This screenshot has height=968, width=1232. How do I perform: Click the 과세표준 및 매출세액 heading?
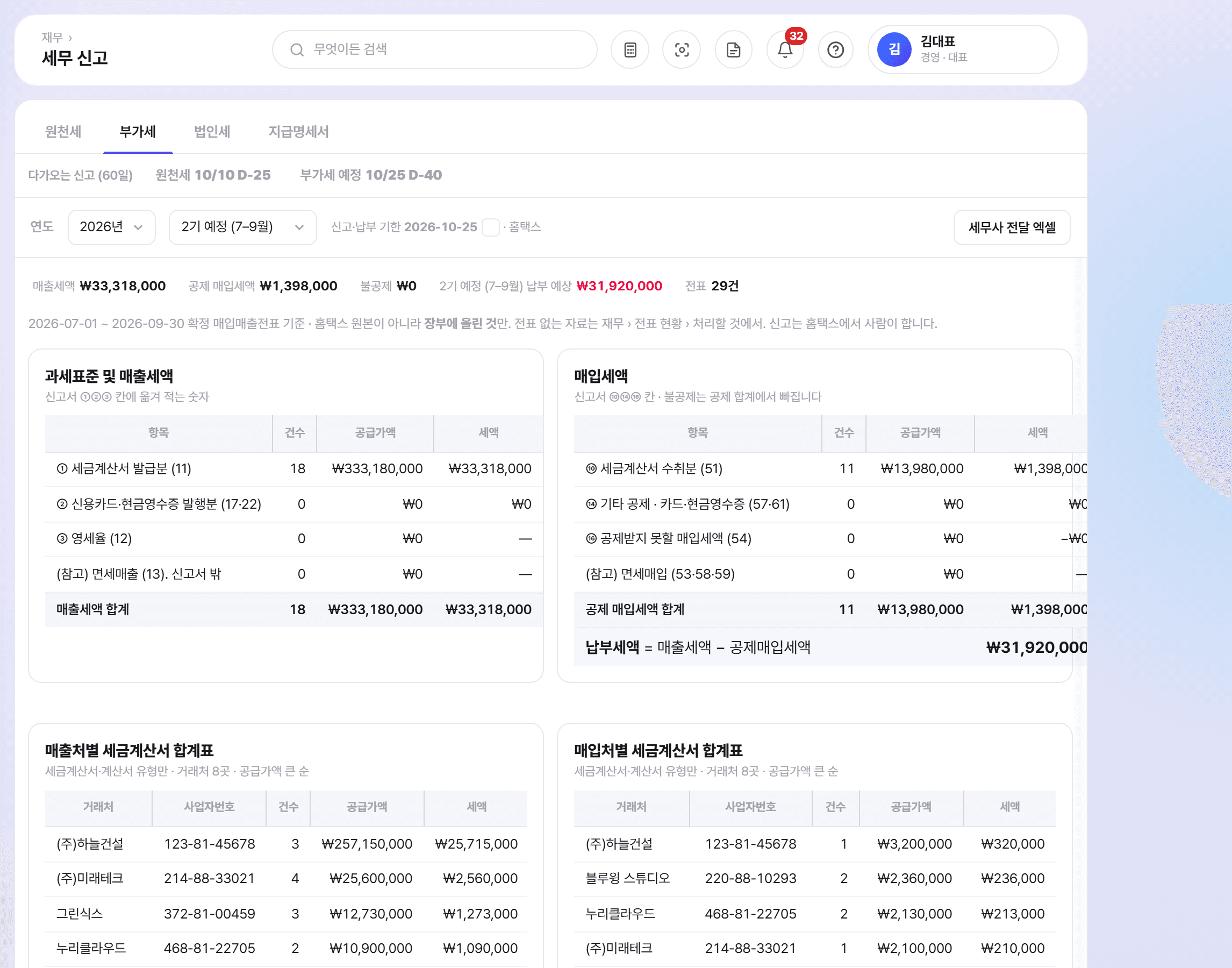(x=109, y=376)
